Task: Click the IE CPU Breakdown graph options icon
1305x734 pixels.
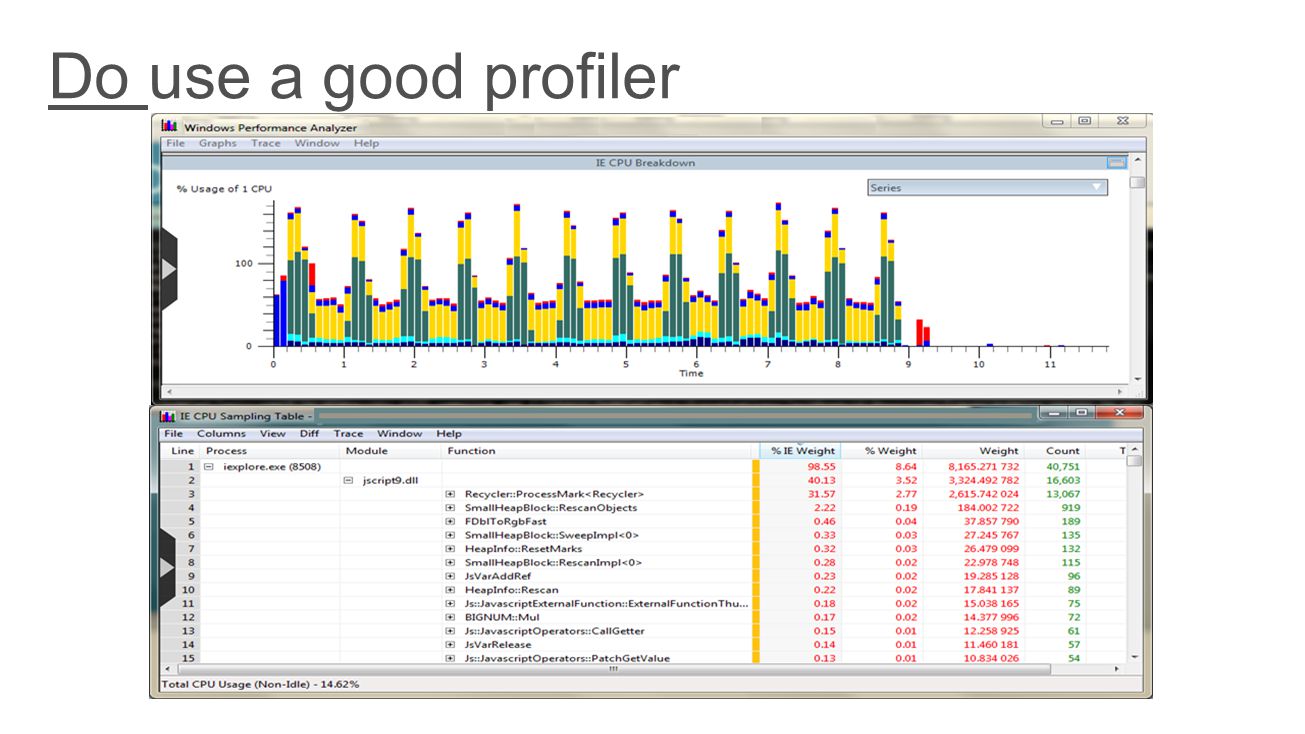Action: click(x=1116, y=163)
